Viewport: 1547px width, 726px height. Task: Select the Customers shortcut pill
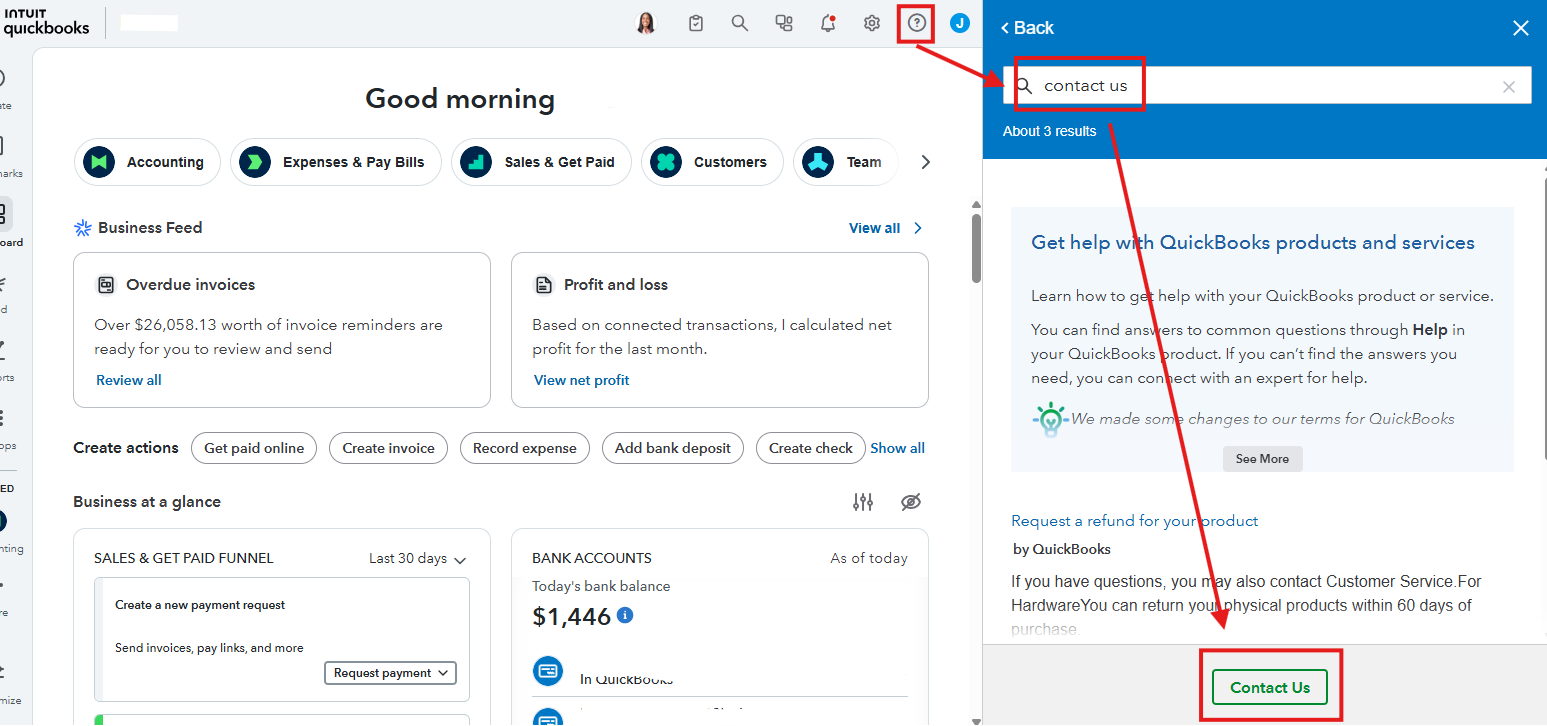[x=711, y=162]
